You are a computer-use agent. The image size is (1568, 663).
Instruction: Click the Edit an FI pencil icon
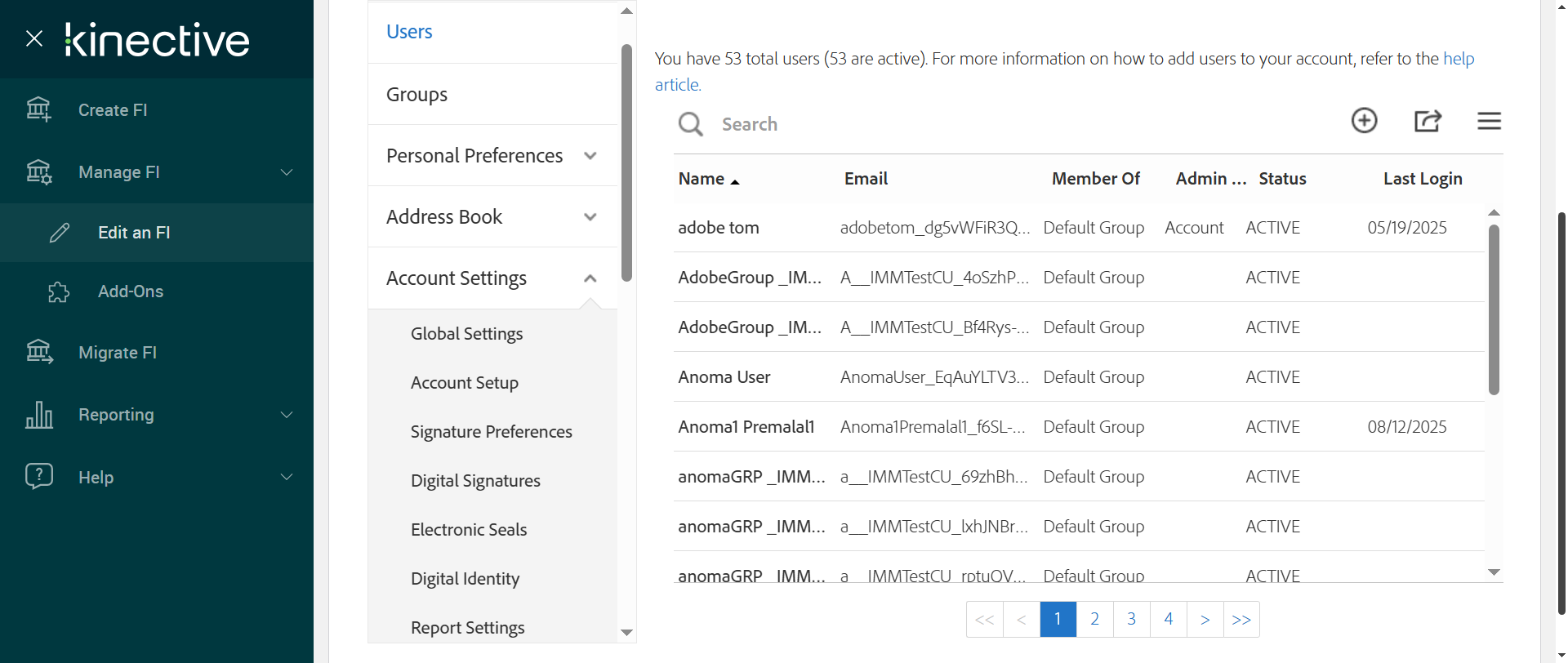tap(60, 233)
